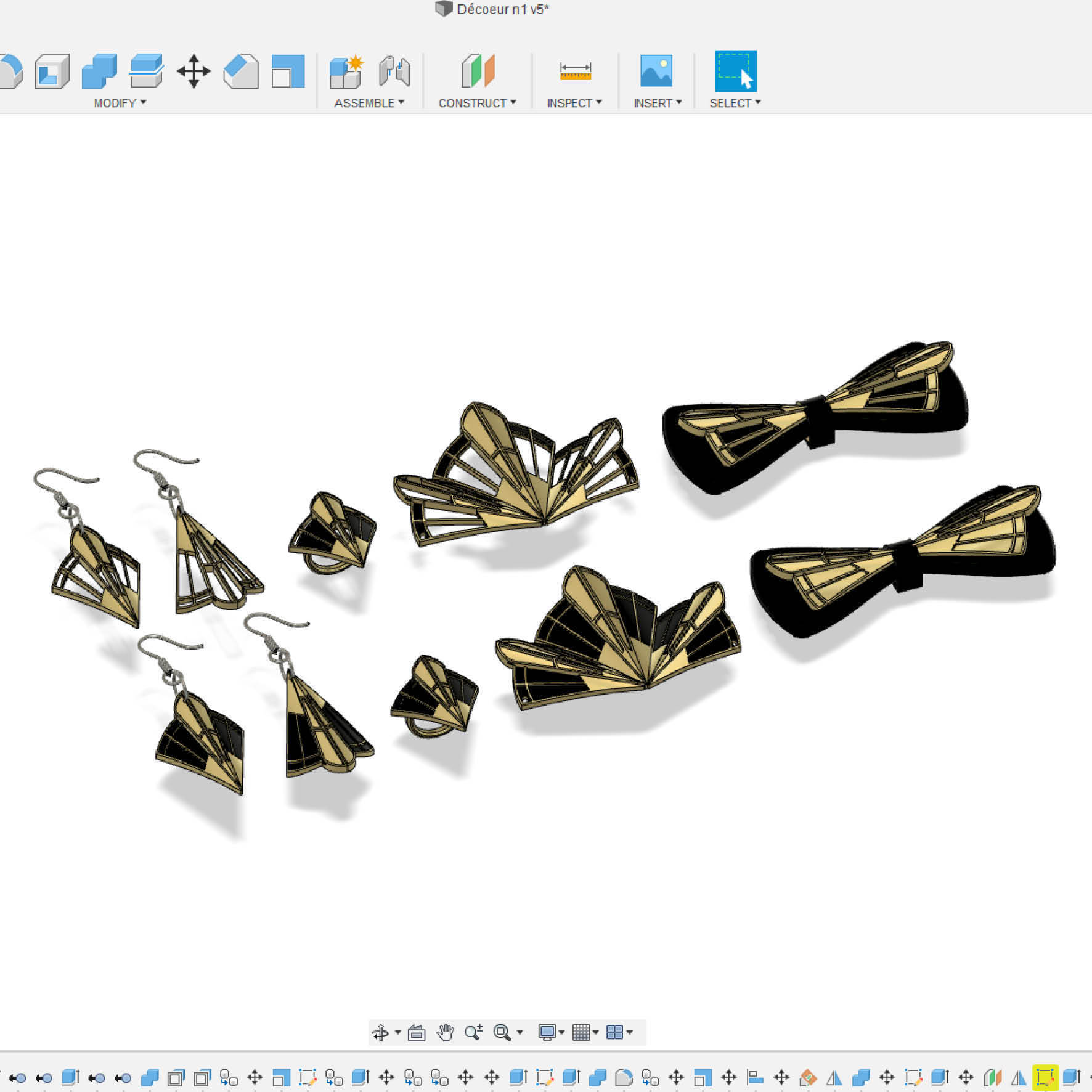The height and width of the screenshot is (1092, 1092).
Task: Click the Décoeur n1 v5 document title
Action: (502, 9)
